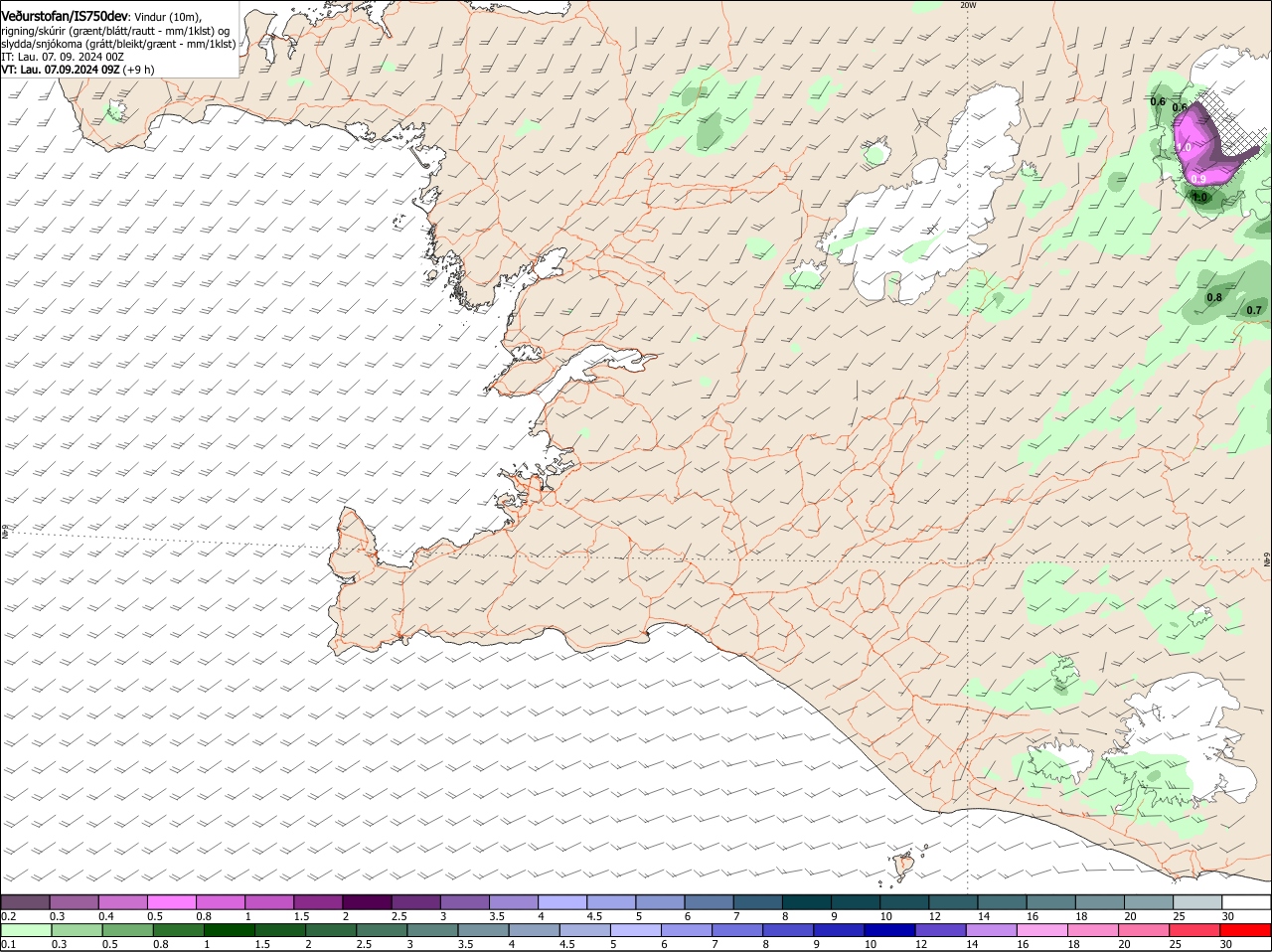Click the '20W' longitude label
Viewport: 1272px width, 952px height.
pyautogui.click(x=968, y=6)
